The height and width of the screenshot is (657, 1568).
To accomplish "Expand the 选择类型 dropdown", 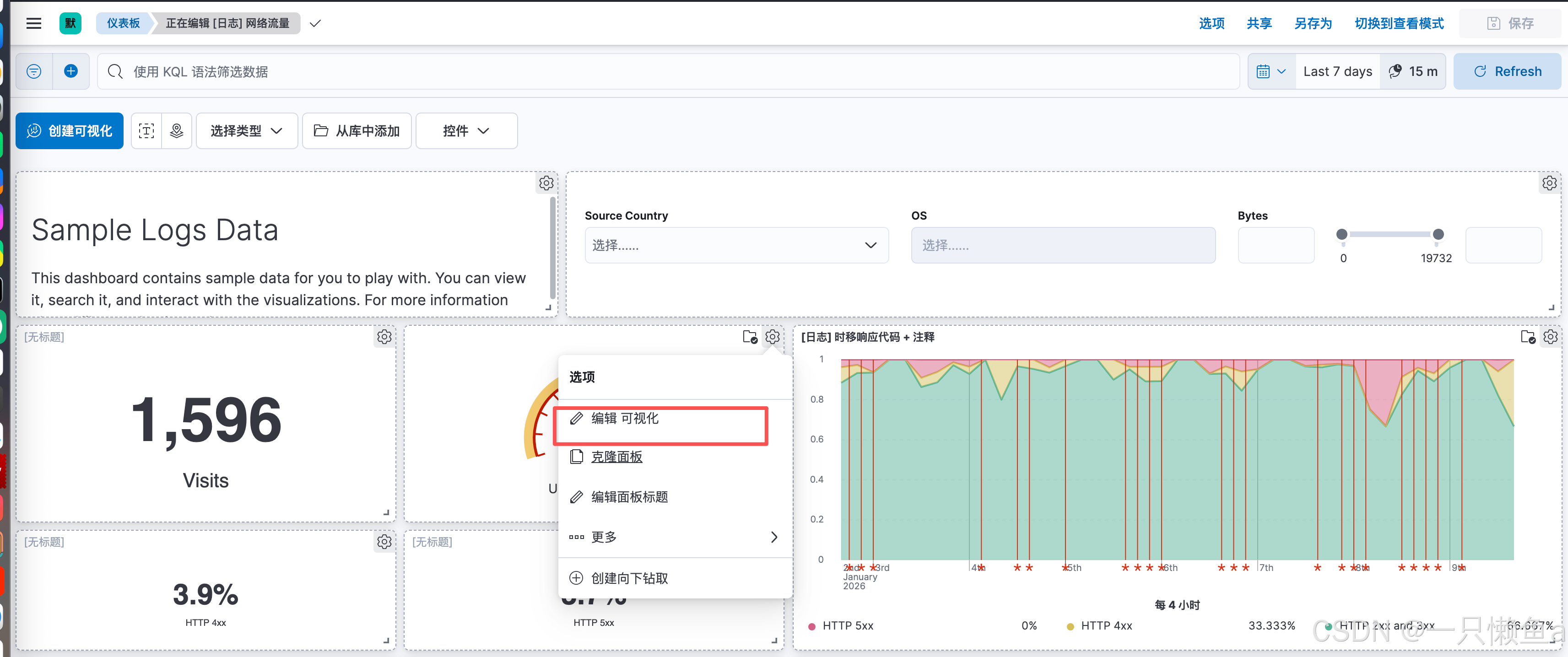I will pos(247,131).
